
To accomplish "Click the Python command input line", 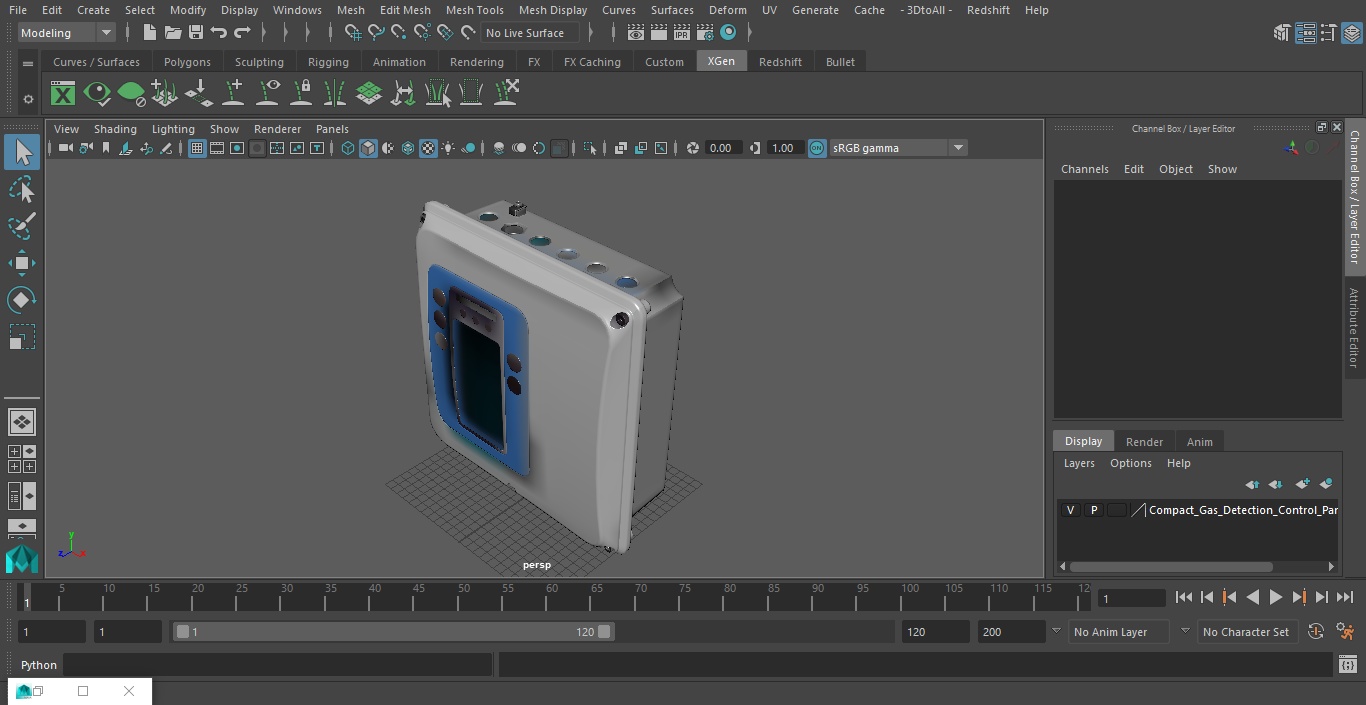I will click(x=277, y=665).
